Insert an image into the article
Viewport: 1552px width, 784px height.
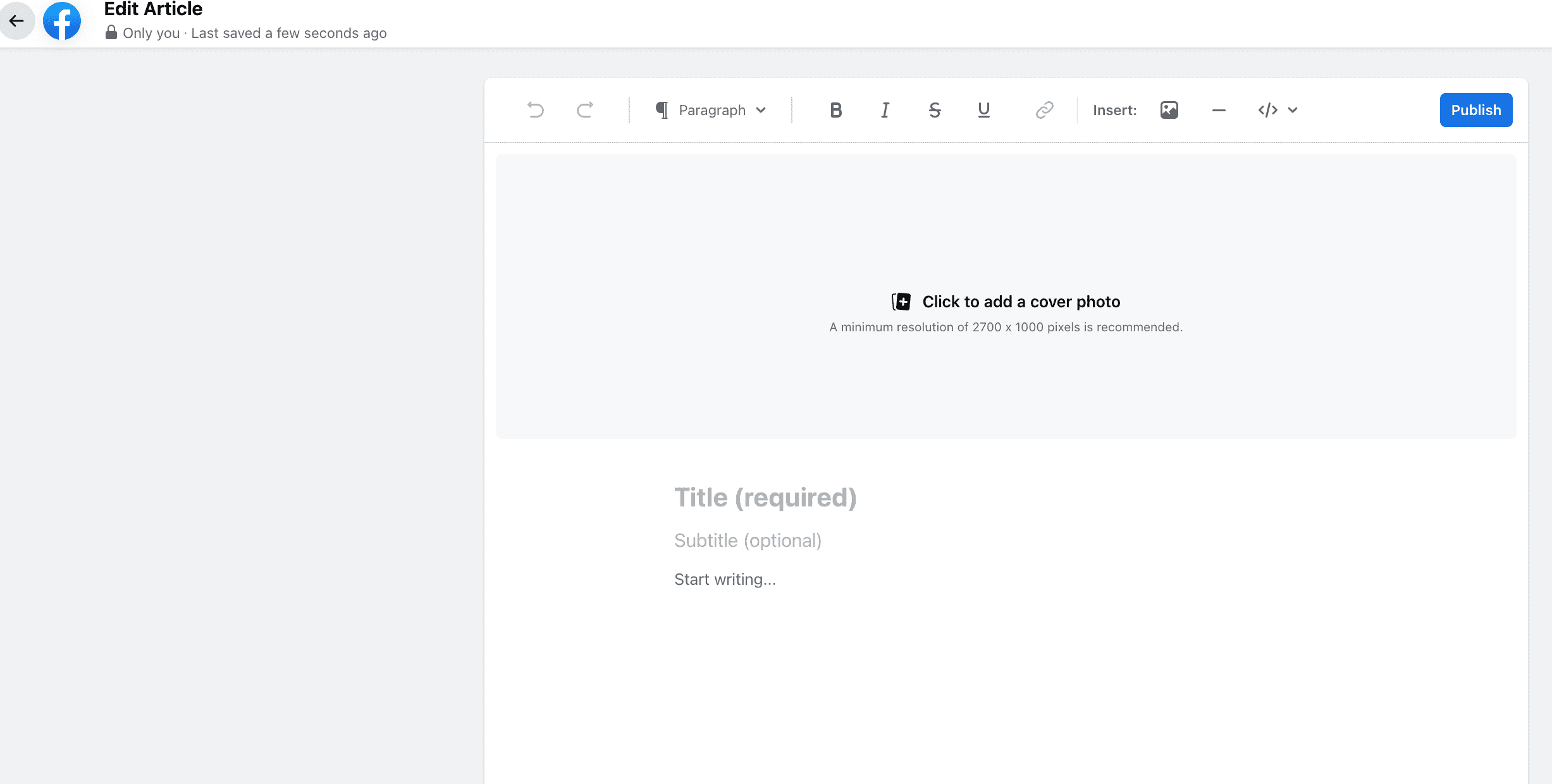tap(1169, 110)
